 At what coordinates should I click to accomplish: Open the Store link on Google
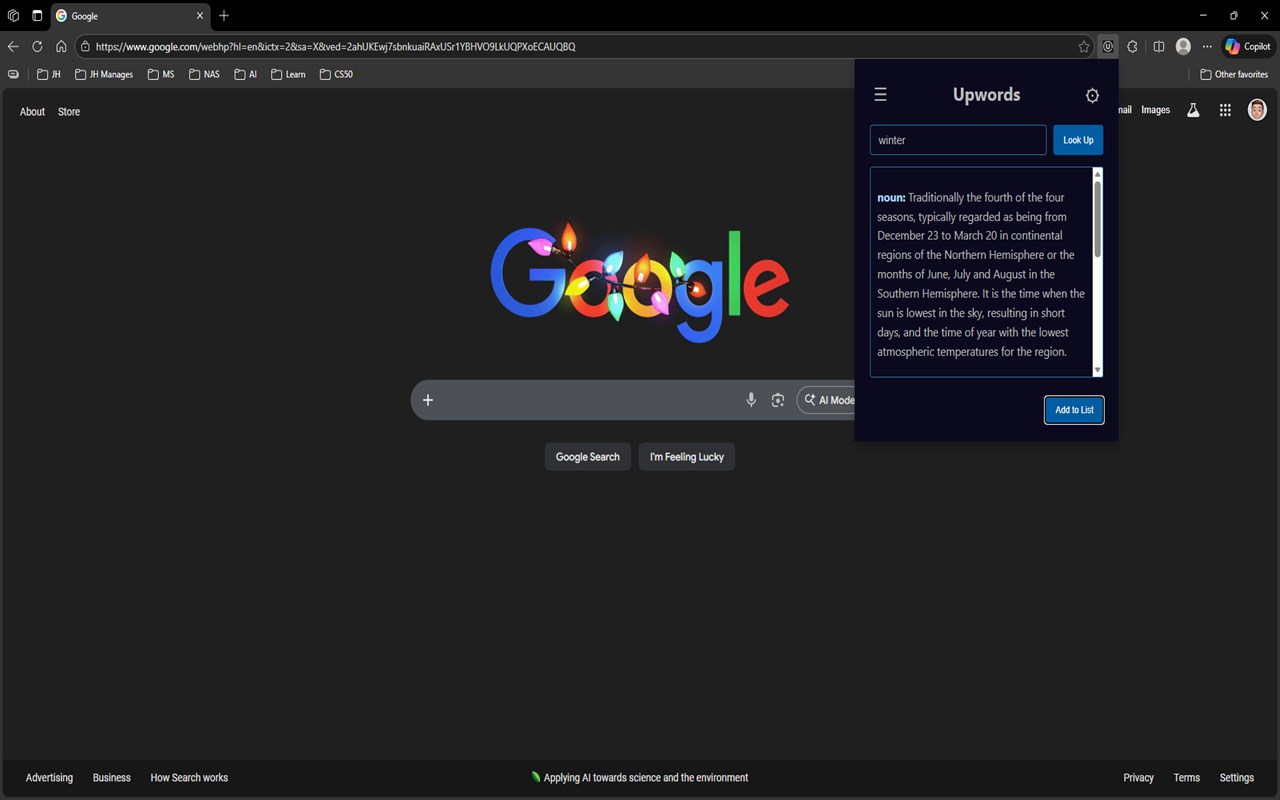(69, 111)
